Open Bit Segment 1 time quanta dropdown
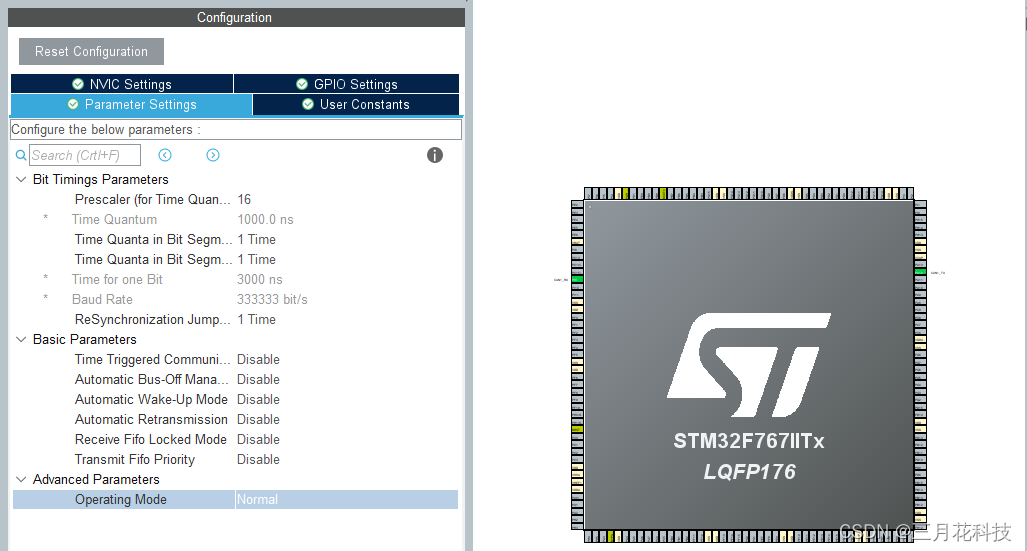The image size is (1027, 551). point(257,240)
